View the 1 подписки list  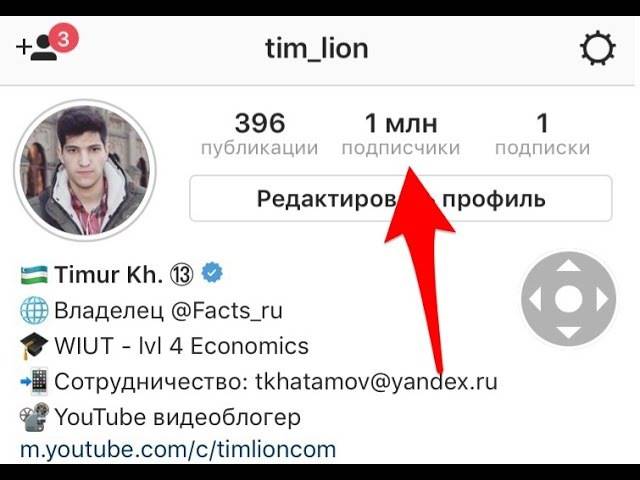pos(542,134)
